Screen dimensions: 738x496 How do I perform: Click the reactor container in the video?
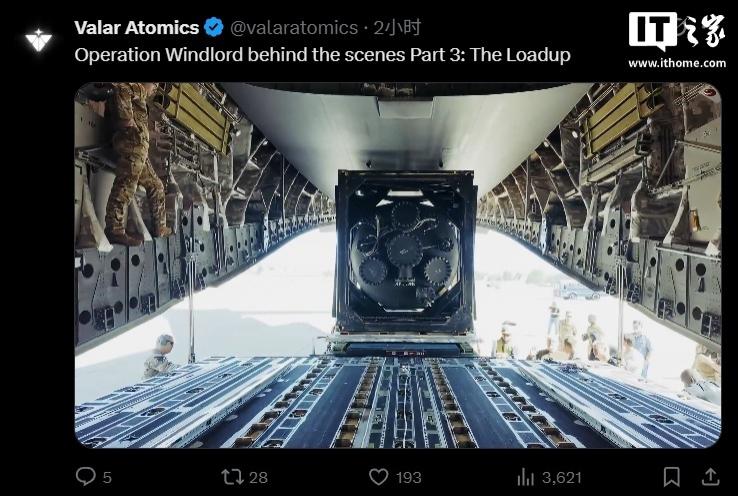coord(405,252)
